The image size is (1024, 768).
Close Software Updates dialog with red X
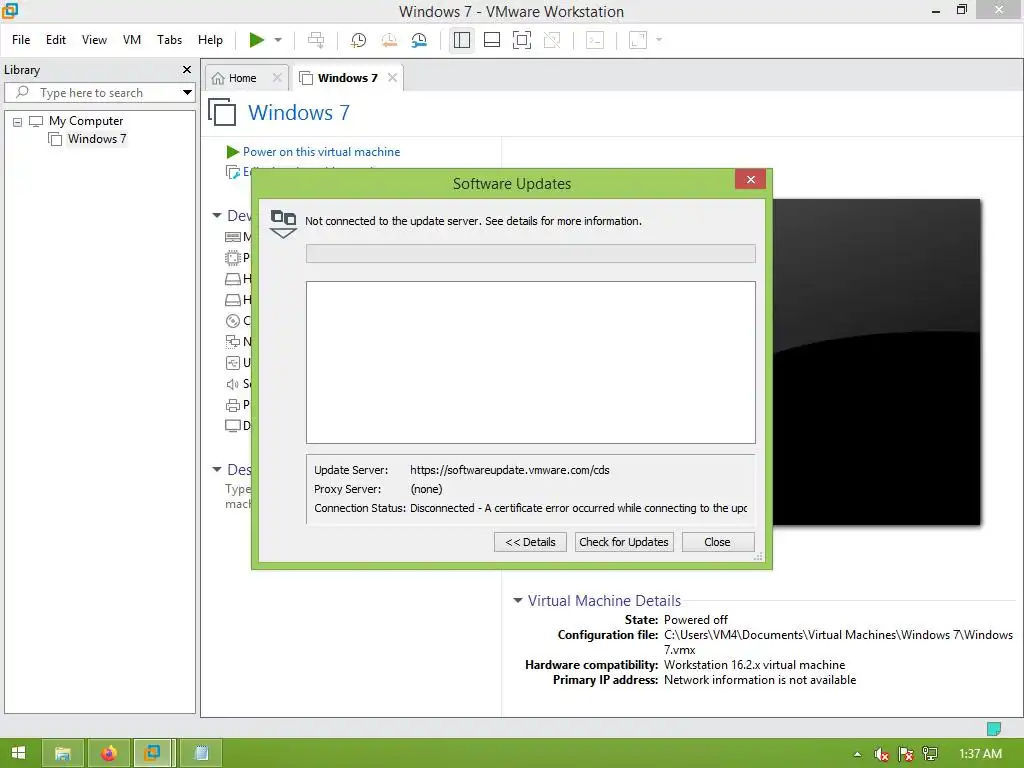point(750,179)
